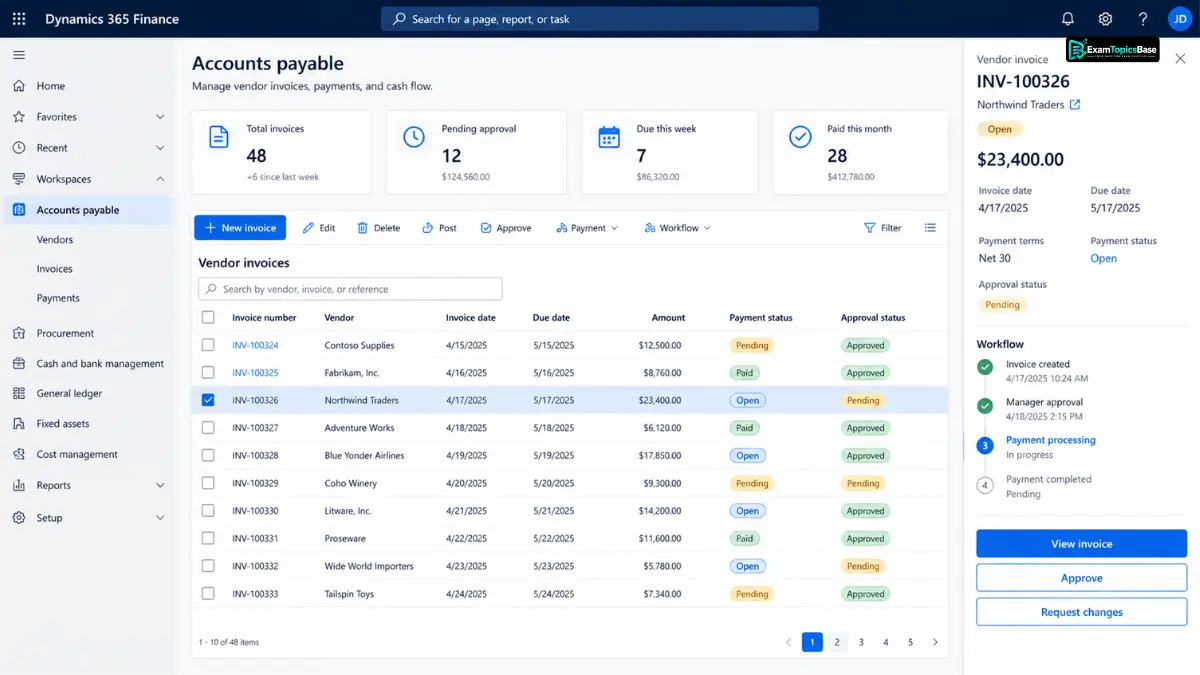Click the vendor invoice search field
This screenshot has width=1200, height=675.
tap(350, 289)
